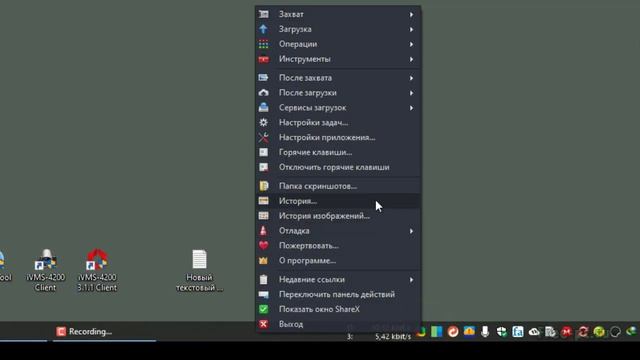The height and width of the screenshot is (360, 640).
Task: Open the iVMS-4200 Client desktop shortcut
Action: (45, 270)
